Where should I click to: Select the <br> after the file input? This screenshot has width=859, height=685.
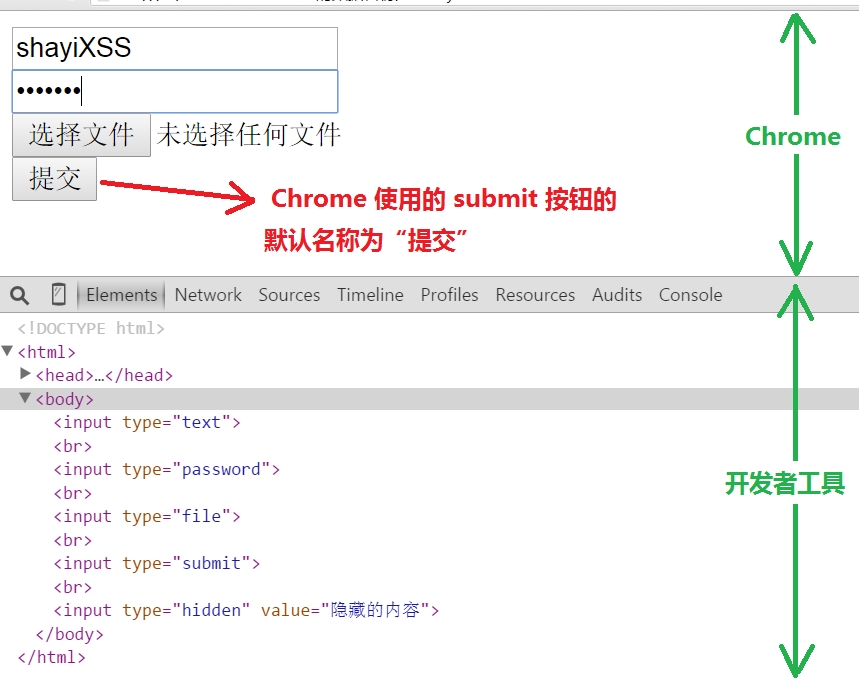click(x=72, y=540)
